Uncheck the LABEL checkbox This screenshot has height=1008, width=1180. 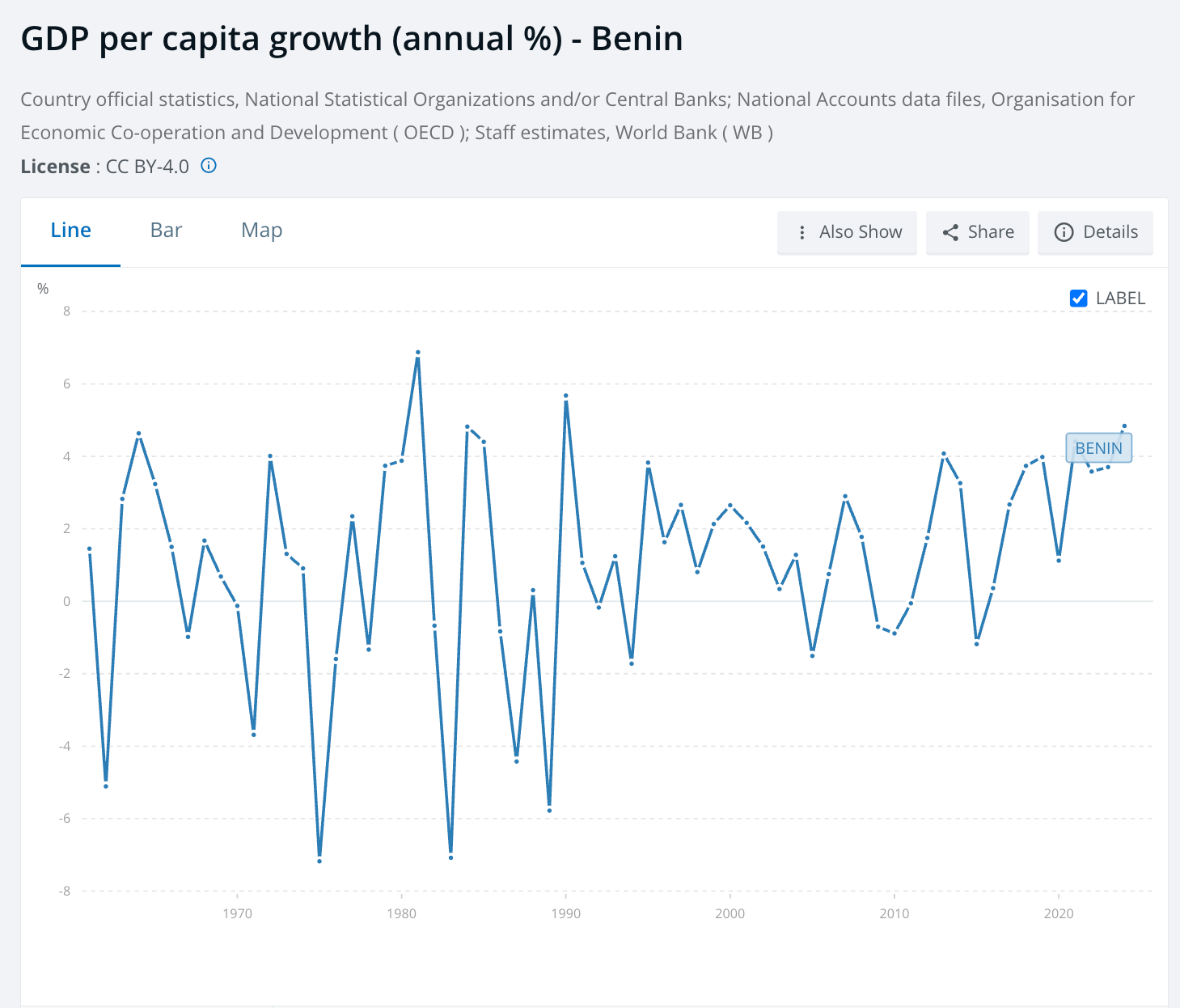pyautogui.click(x=1078, y=299)
